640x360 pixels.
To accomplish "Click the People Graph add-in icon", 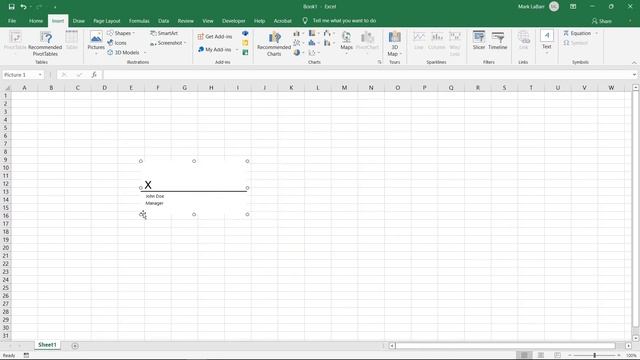I will pyautogui.click(x=245, y=52).
